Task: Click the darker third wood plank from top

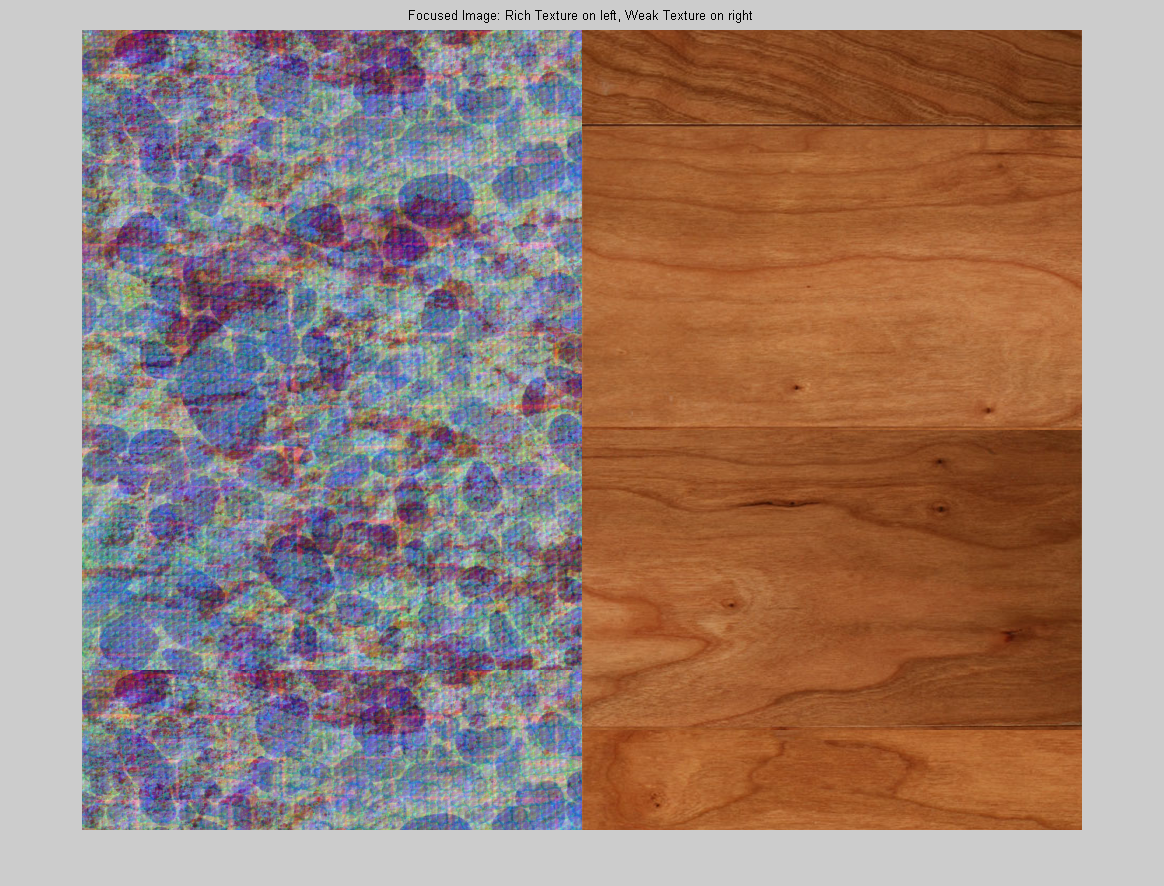Action: [x=832, y=578]
